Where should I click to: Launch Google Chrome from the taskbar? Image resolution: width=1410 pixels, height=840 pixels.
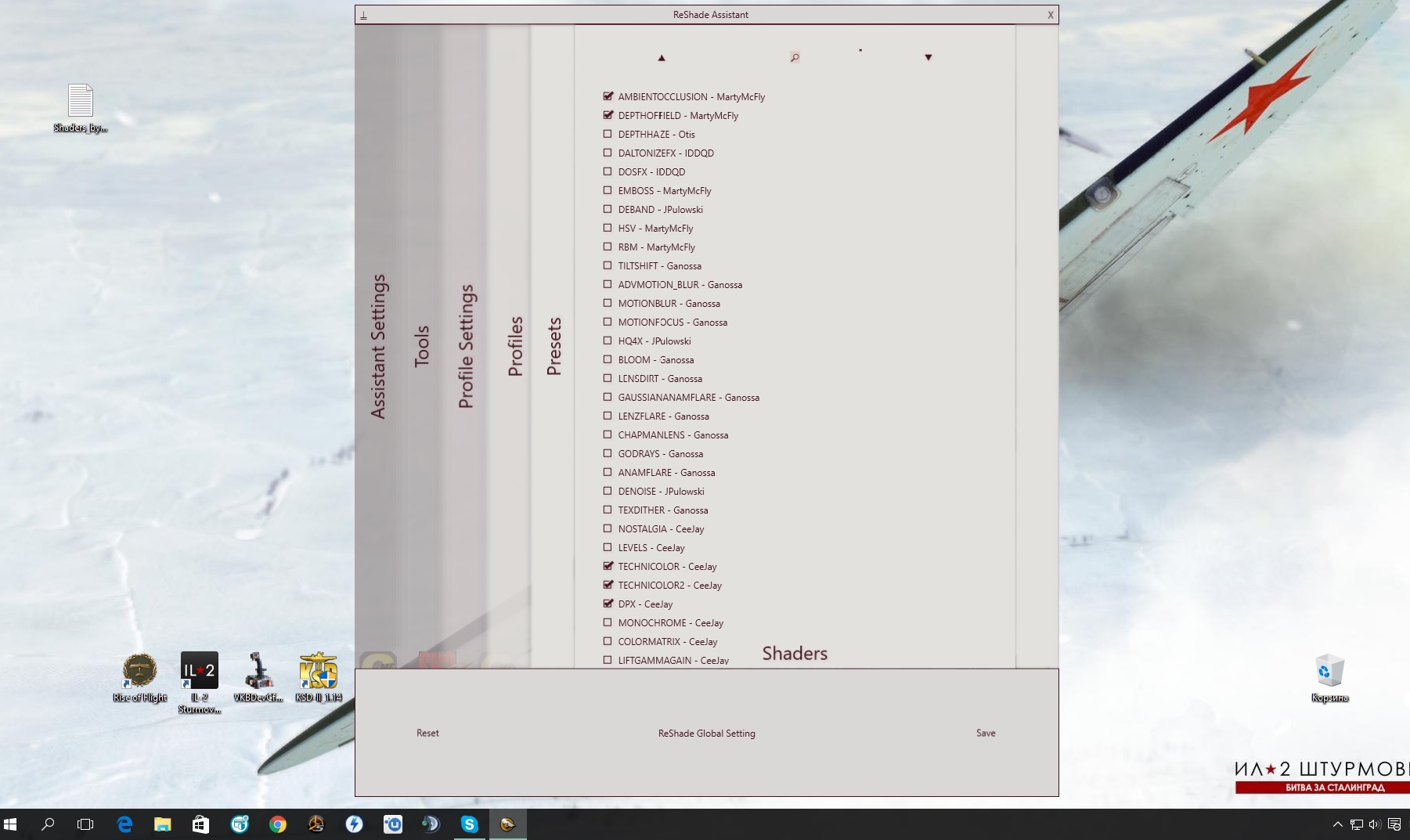point(277,824)
